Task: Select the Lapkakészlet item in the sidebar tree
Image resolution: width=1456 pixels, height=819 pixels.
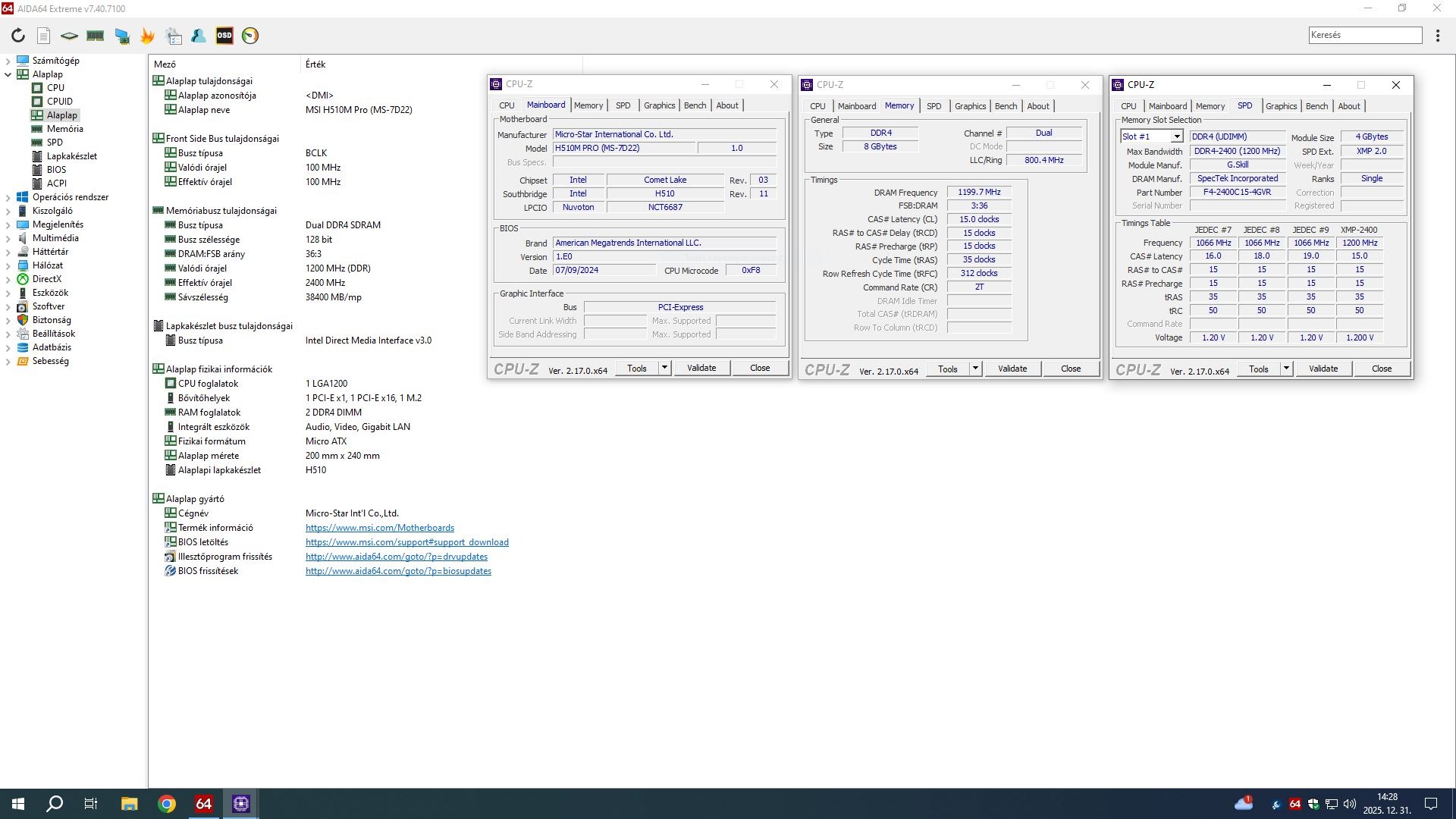Action: (x=71, y=156)
